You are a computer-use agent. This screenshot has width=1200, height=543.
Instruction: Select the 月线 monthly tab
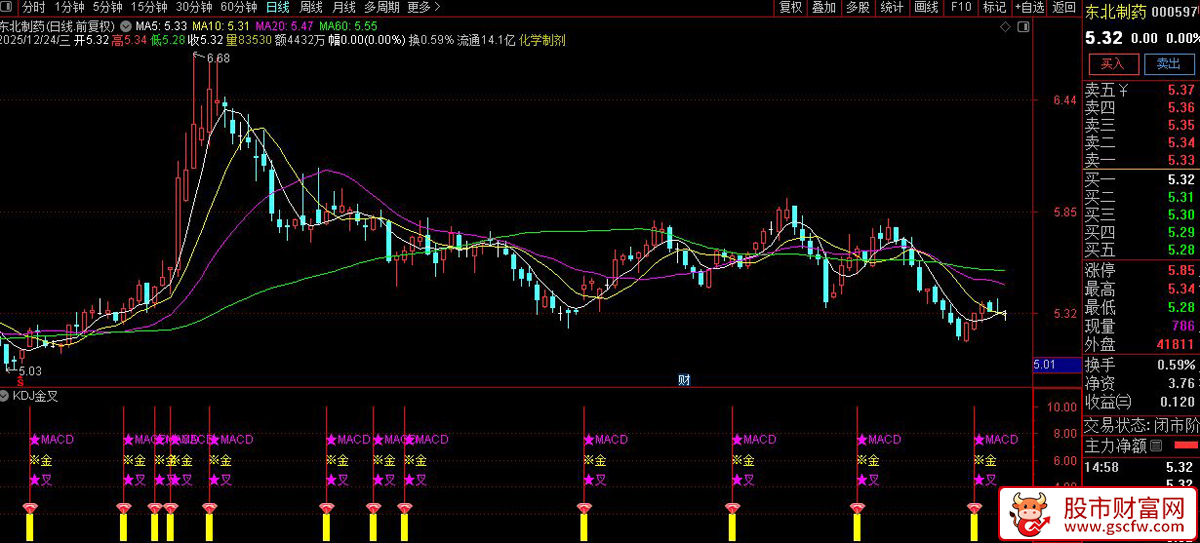344,7
